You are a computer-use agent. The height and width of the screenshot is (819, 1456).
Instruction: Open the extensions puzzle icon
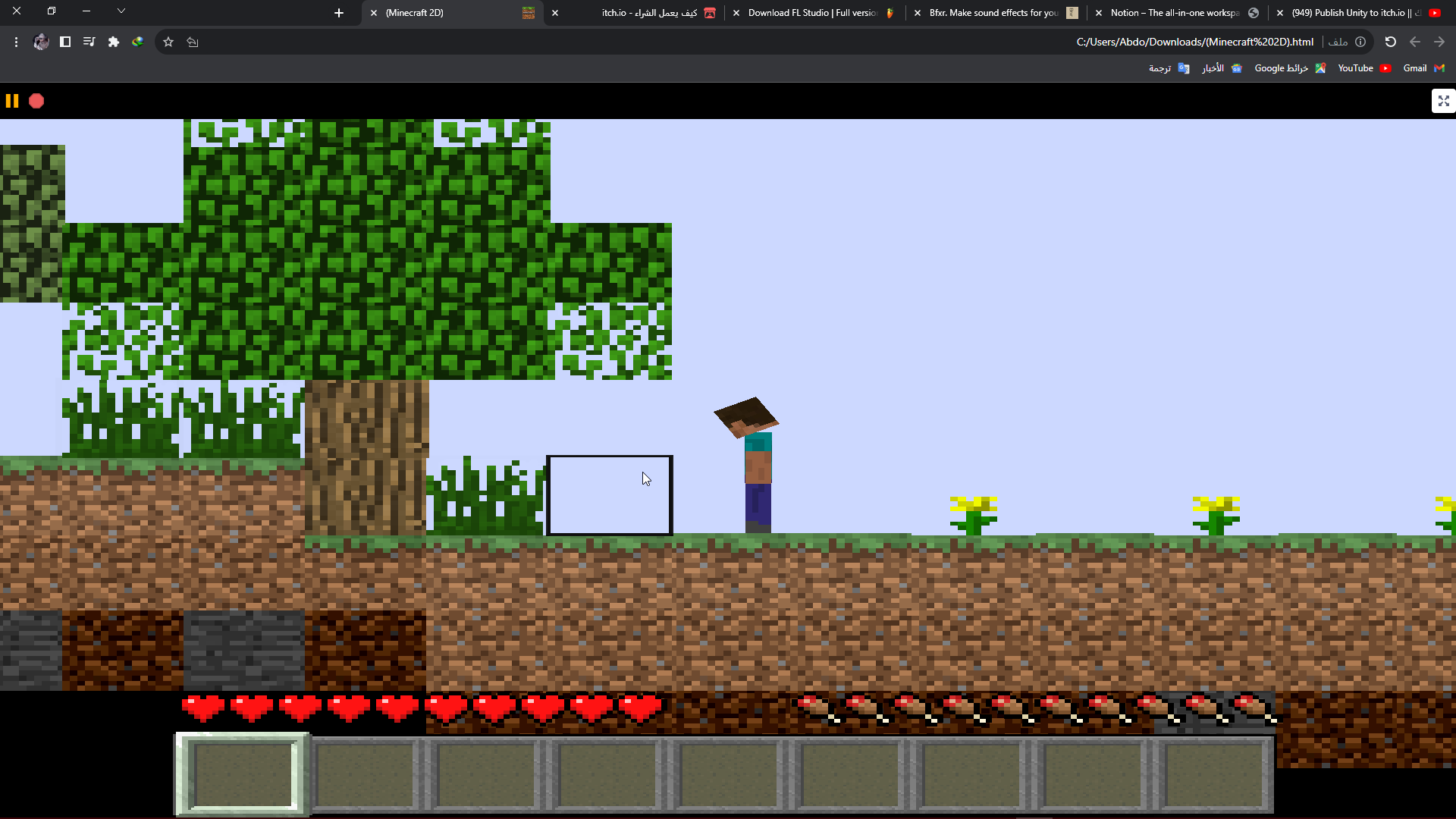click(x=114, y=42)
